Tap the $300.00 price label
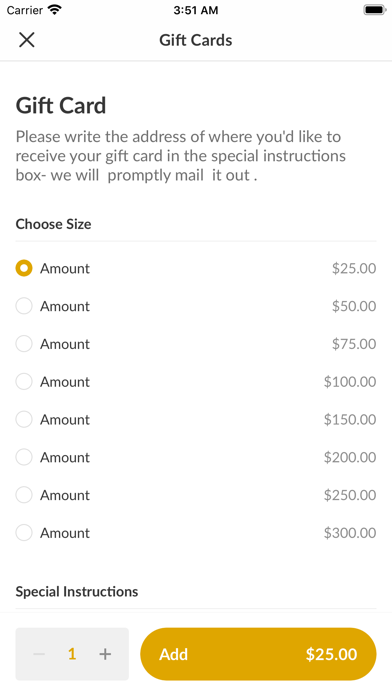392x696 pixels. (x=350, y=533)
